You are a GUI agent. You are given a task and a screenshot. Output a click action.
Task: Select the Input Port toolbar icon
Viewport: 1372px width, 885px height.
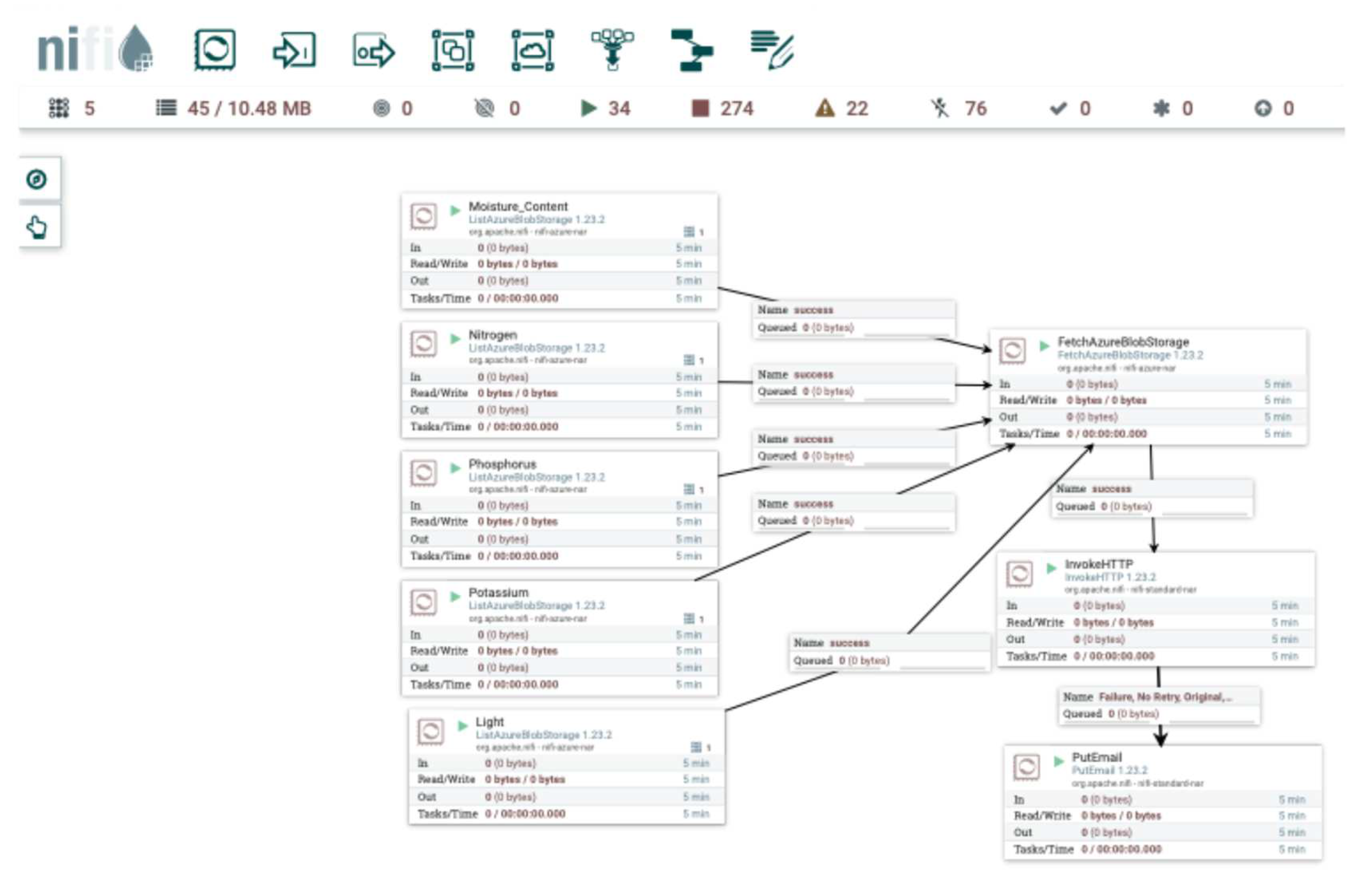(294, 50)
